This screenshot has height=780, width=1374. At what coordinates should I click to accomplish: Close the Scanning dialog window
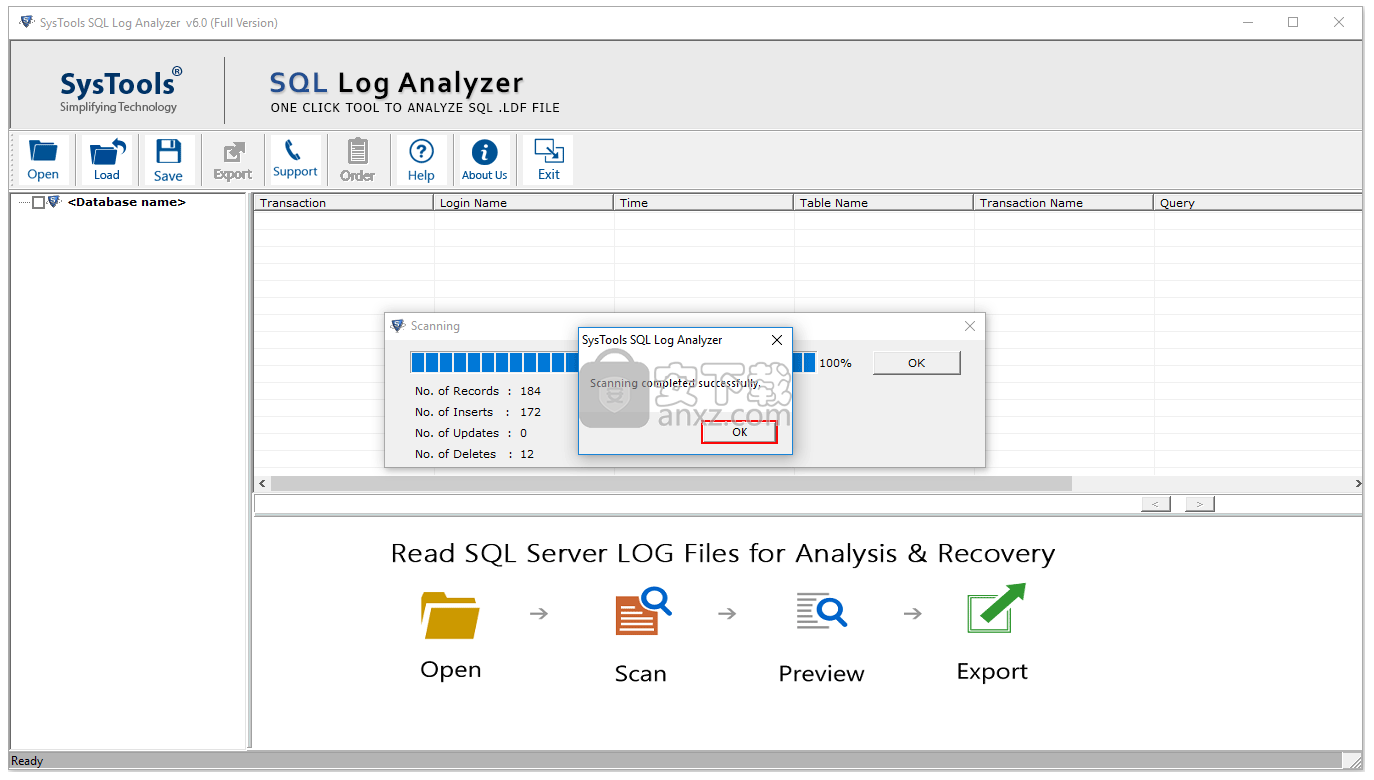[x=969, y=326]
